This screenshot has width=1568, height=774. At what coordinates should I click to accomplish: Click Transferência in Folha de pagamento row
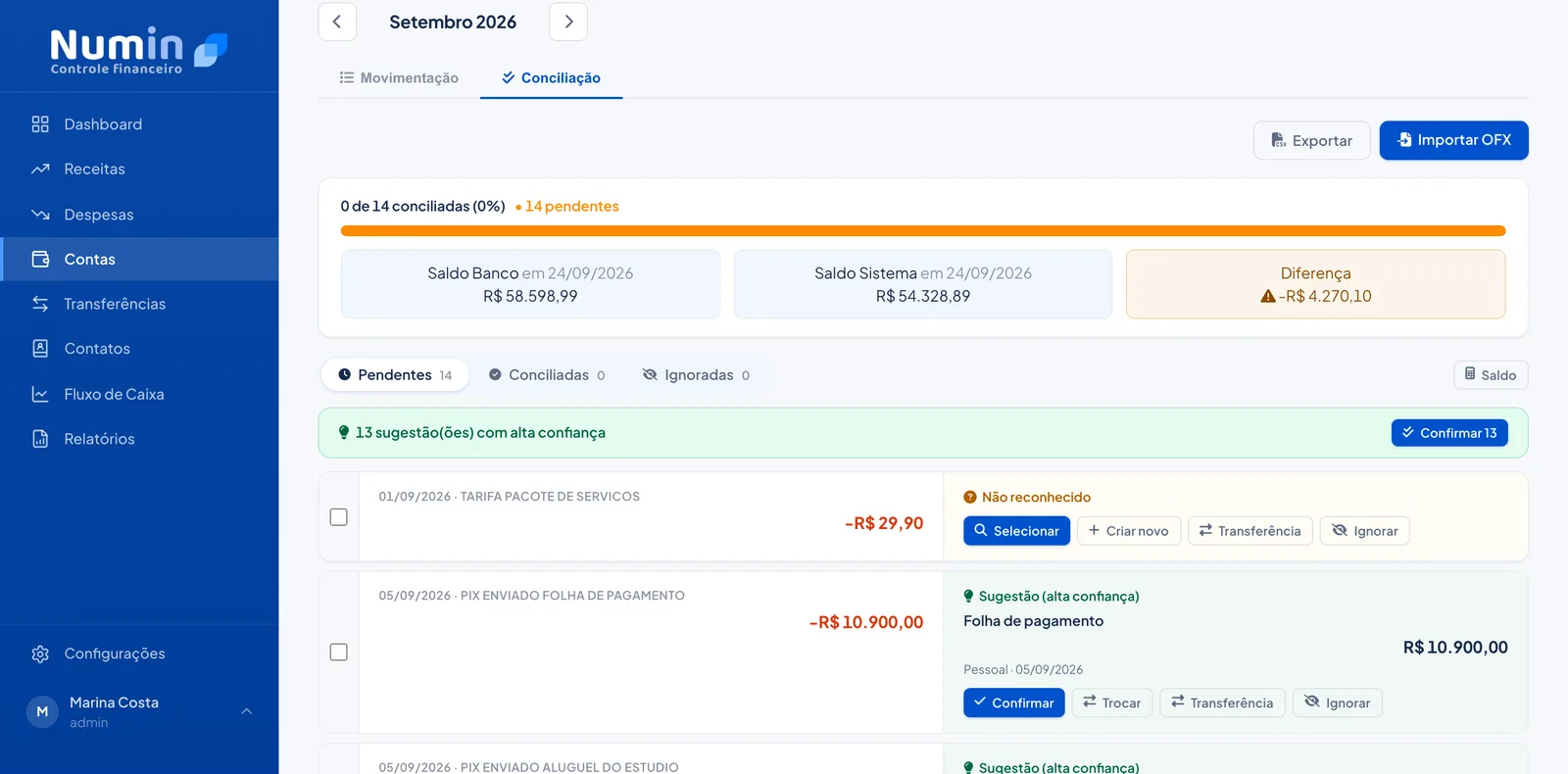[1223, 703]
